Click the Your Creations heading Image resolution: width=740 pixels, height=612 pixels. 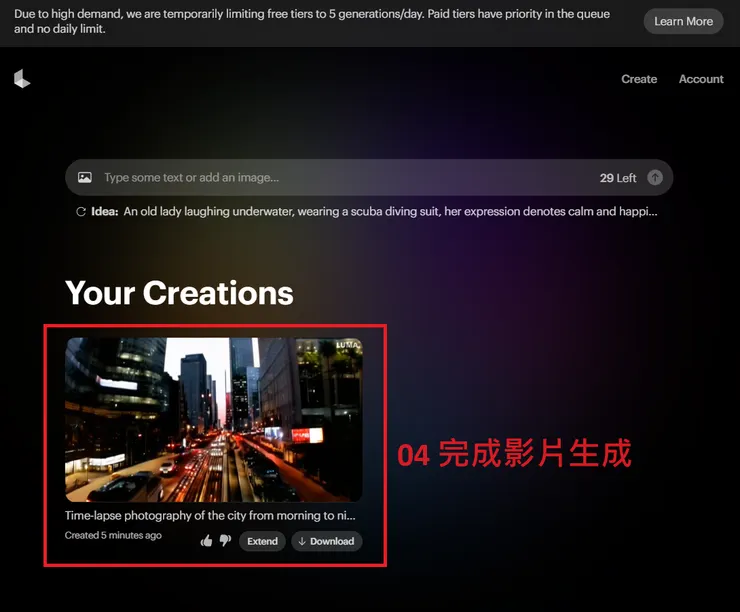tap(179, 293)
